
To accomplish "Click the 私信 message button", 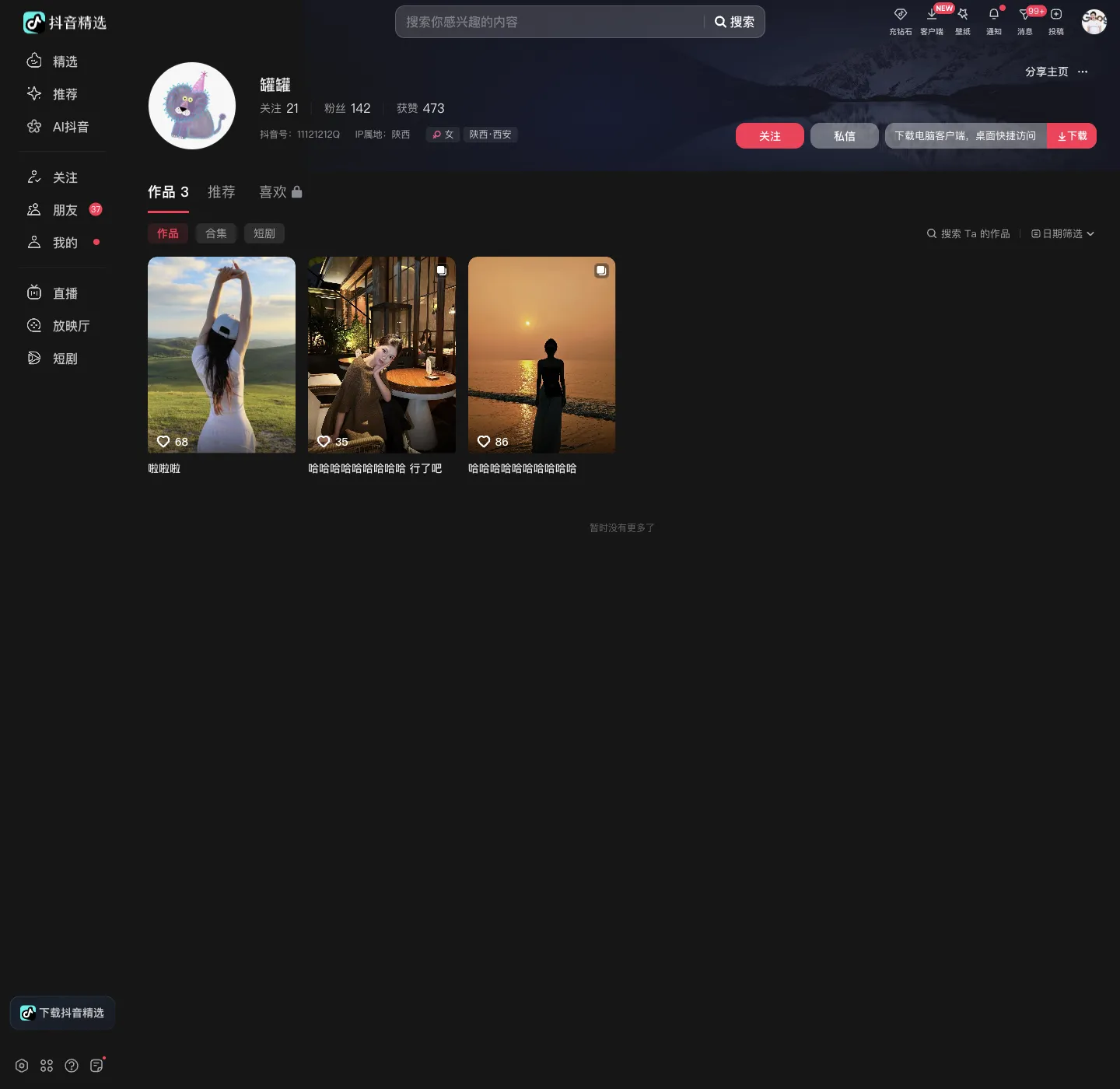I will coord(845,135).
